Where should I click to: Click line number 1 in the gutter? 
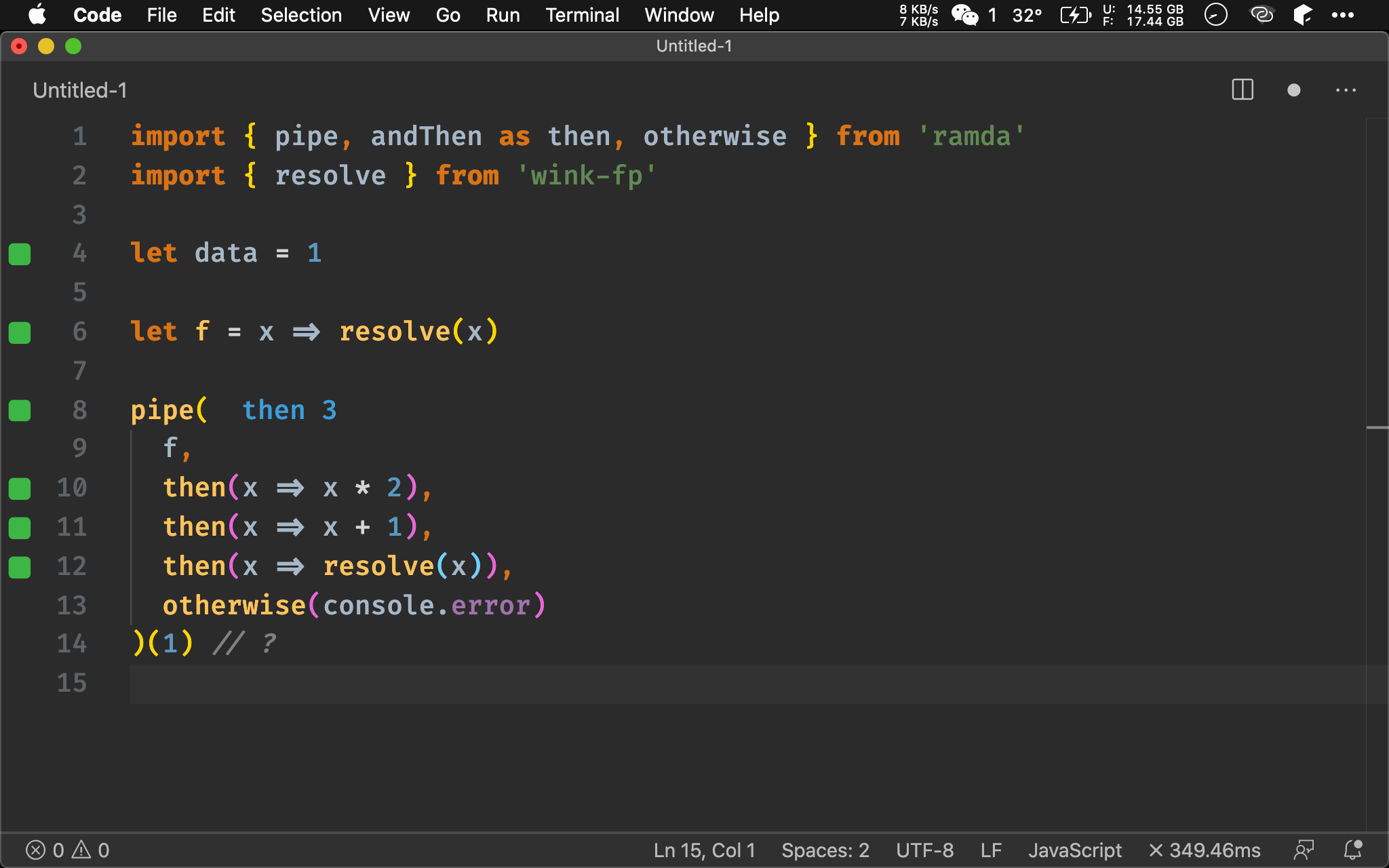click(80, 136)
